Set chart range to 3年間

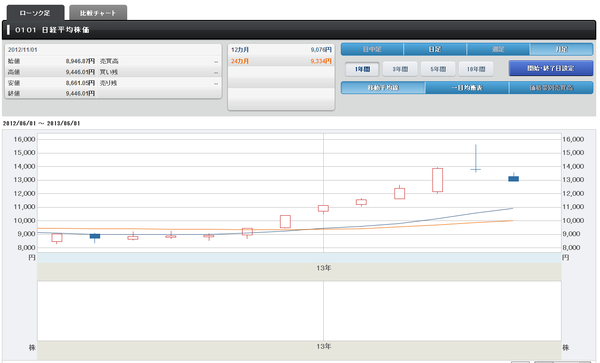pos(400,69)
